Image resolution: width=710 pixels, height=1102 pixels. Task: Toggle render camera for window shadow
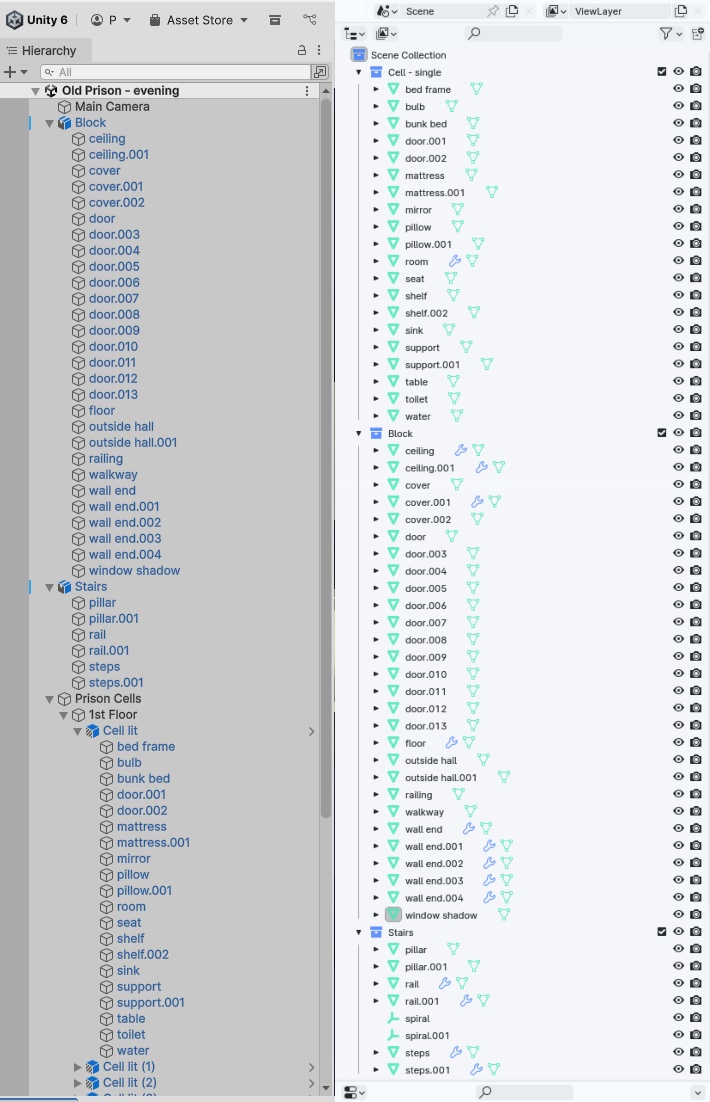pyautogui.click(x=696, y=914)
